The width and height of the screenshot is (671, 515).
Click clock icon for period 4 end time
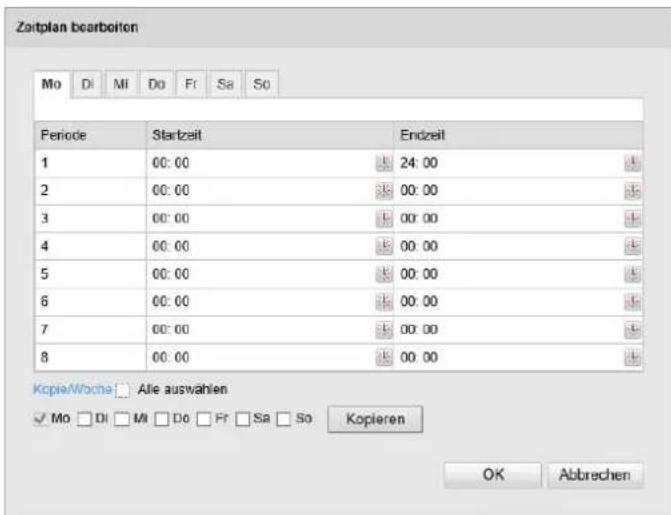632,247
